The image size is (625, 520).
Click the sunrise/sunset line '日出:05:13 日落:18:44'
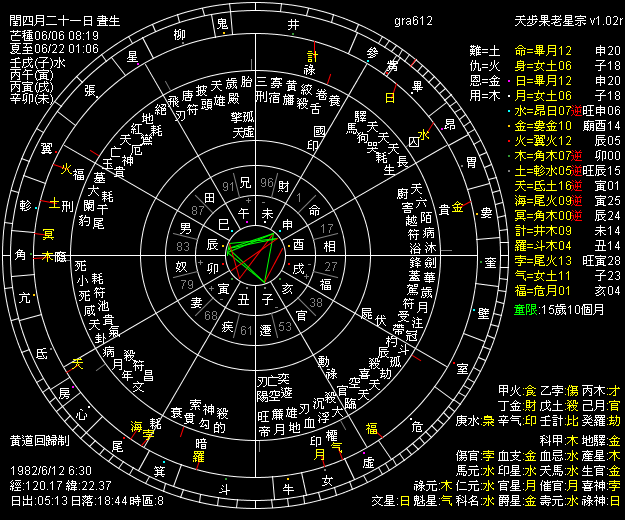point(69,500)
